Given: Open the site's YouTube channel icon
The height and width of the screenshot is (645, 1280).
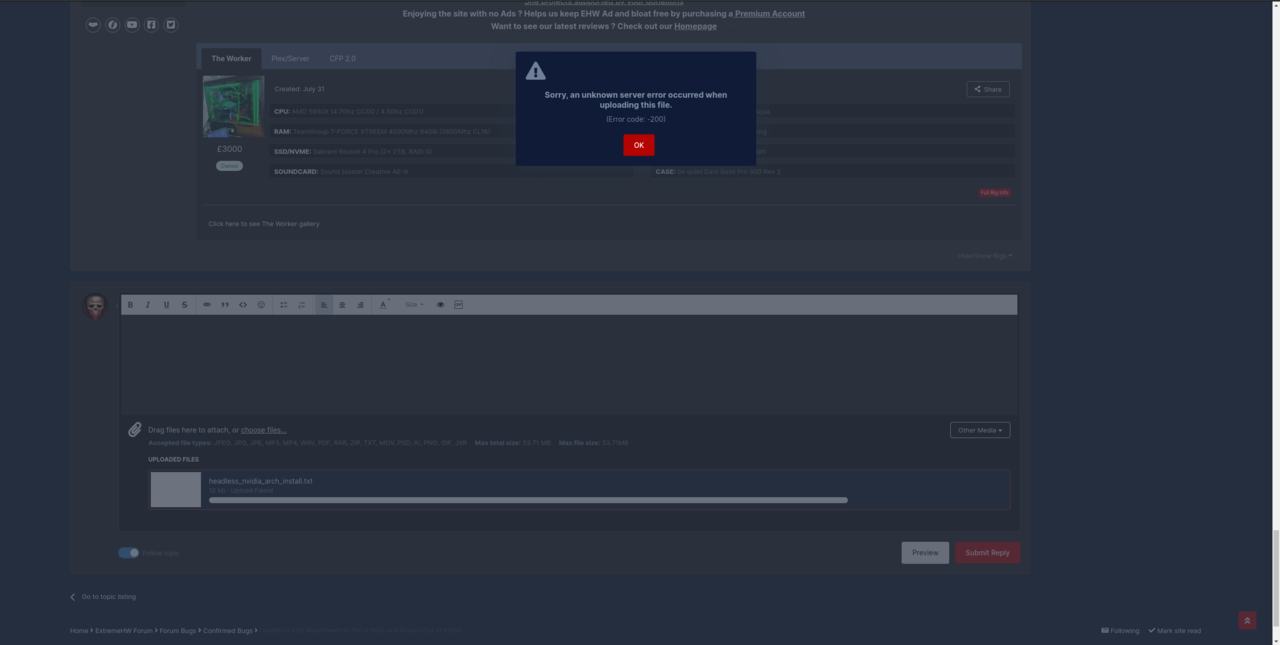Looking at the screenshot, I should coord(131,24).
